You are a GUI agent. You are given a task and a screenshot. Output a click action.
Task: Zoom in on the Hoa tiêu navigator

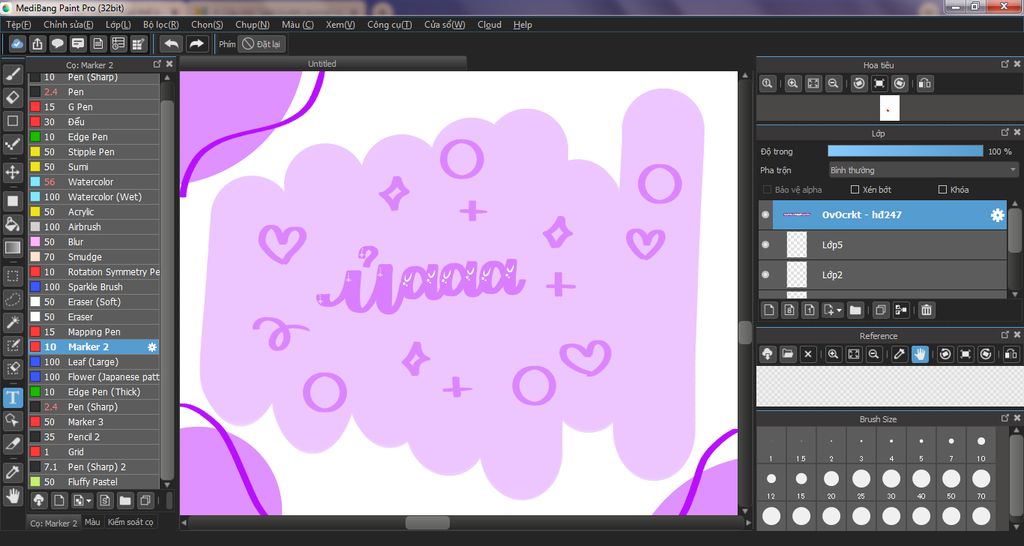pos(793,84)
